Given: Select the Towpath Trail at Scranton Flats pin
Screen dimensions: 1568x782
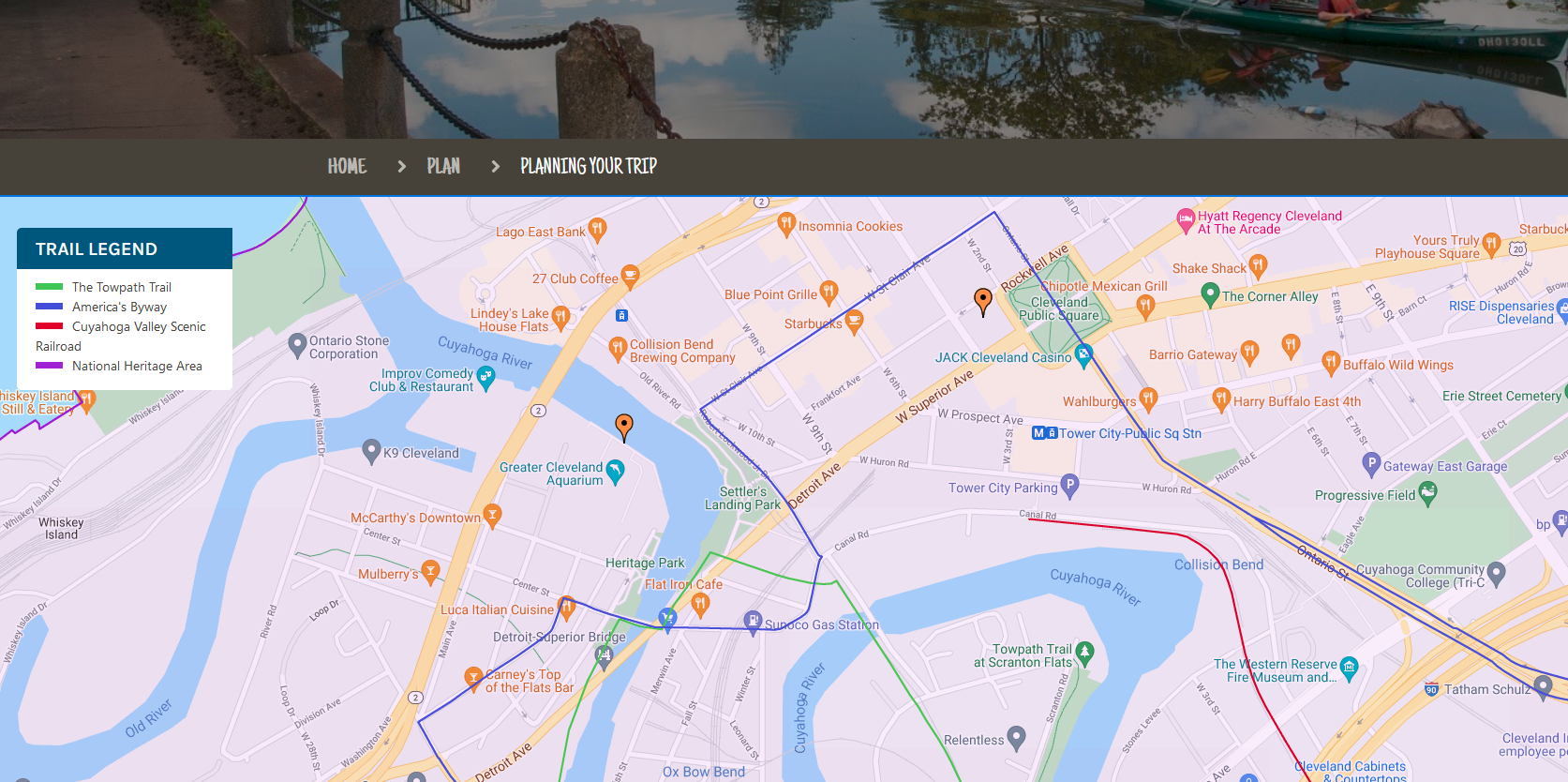Looking at the screenshot, I should click(x=1085, y=652).
